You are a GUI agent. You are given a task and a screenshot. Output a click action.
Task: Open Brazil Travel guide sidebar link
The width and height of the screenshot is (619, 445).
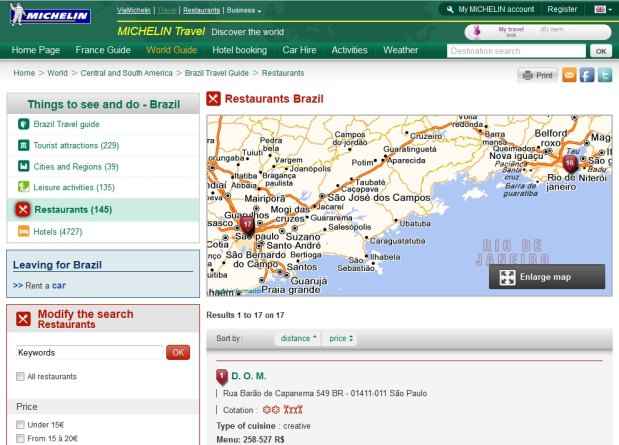pos(66,124)
